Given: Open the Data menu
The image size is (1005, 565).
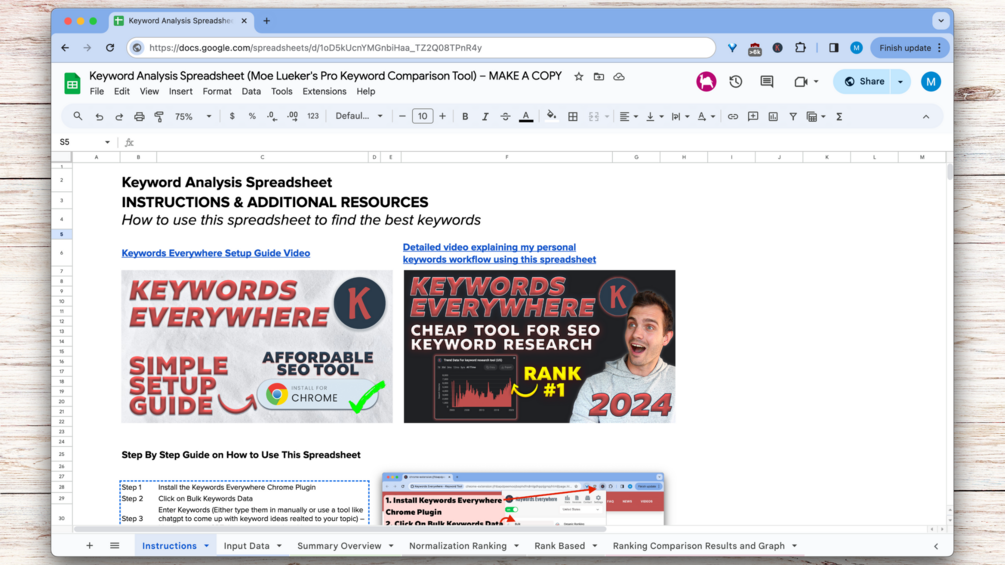Looking at the screenshot, I should click(x=251, y=92).
